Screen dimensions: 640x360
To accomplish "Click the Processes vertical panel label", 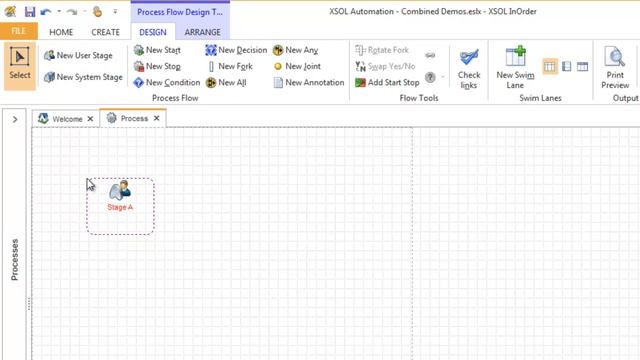I will [15, 260].
